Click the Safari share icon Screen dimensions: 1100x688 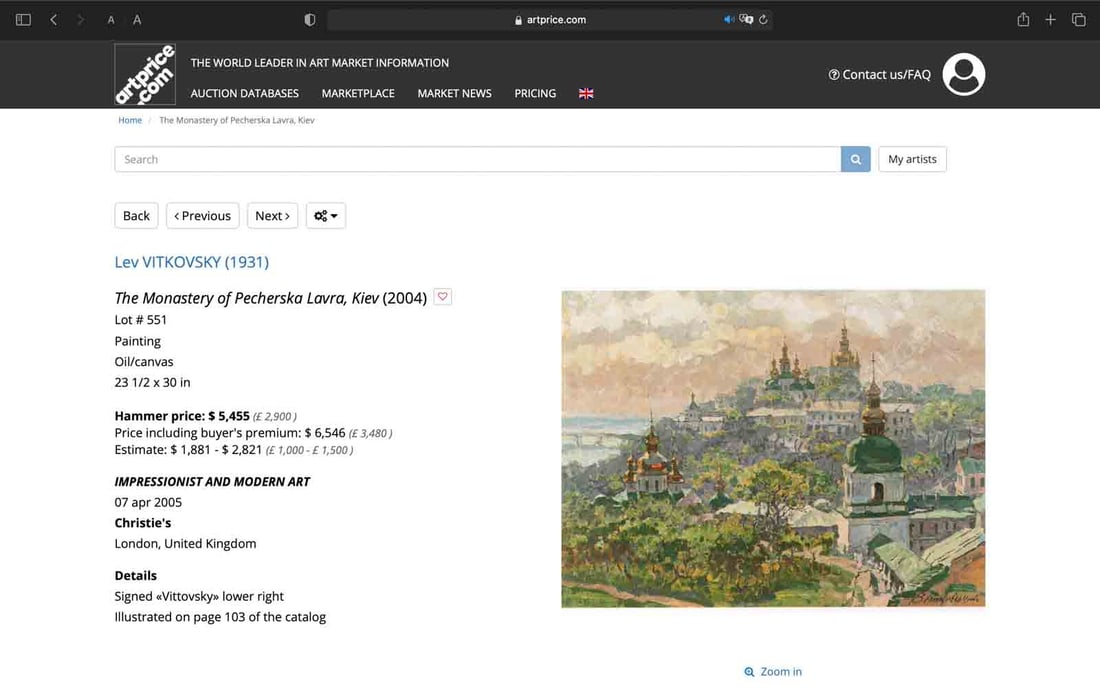point(1023,20)
